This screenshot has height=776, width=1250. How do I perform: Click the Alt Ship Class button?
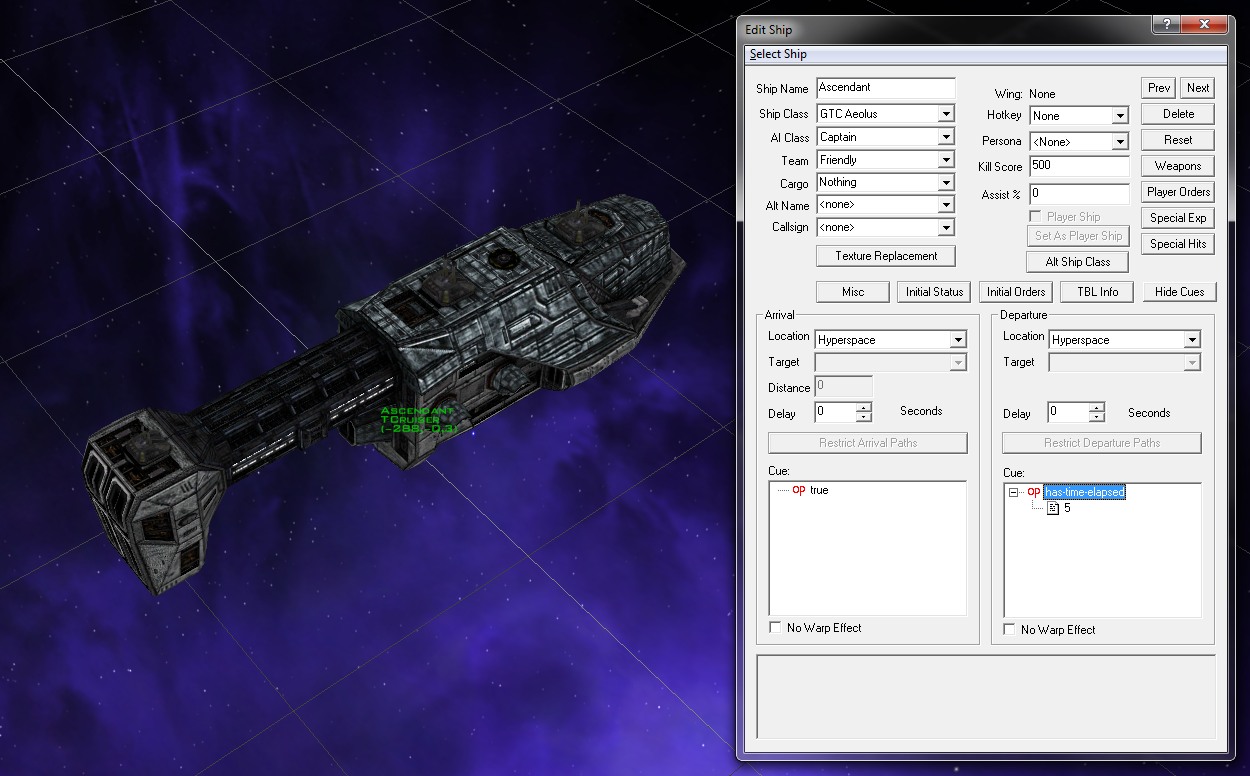point(1078,262)
